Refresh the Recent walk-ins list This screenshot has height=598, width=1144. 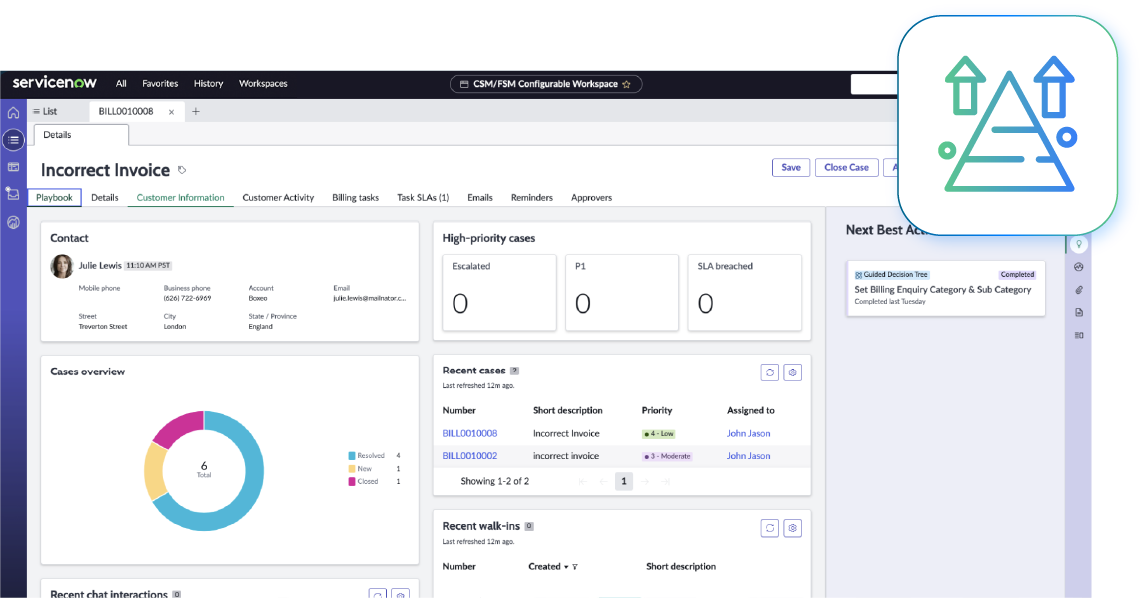pos(770,528)
